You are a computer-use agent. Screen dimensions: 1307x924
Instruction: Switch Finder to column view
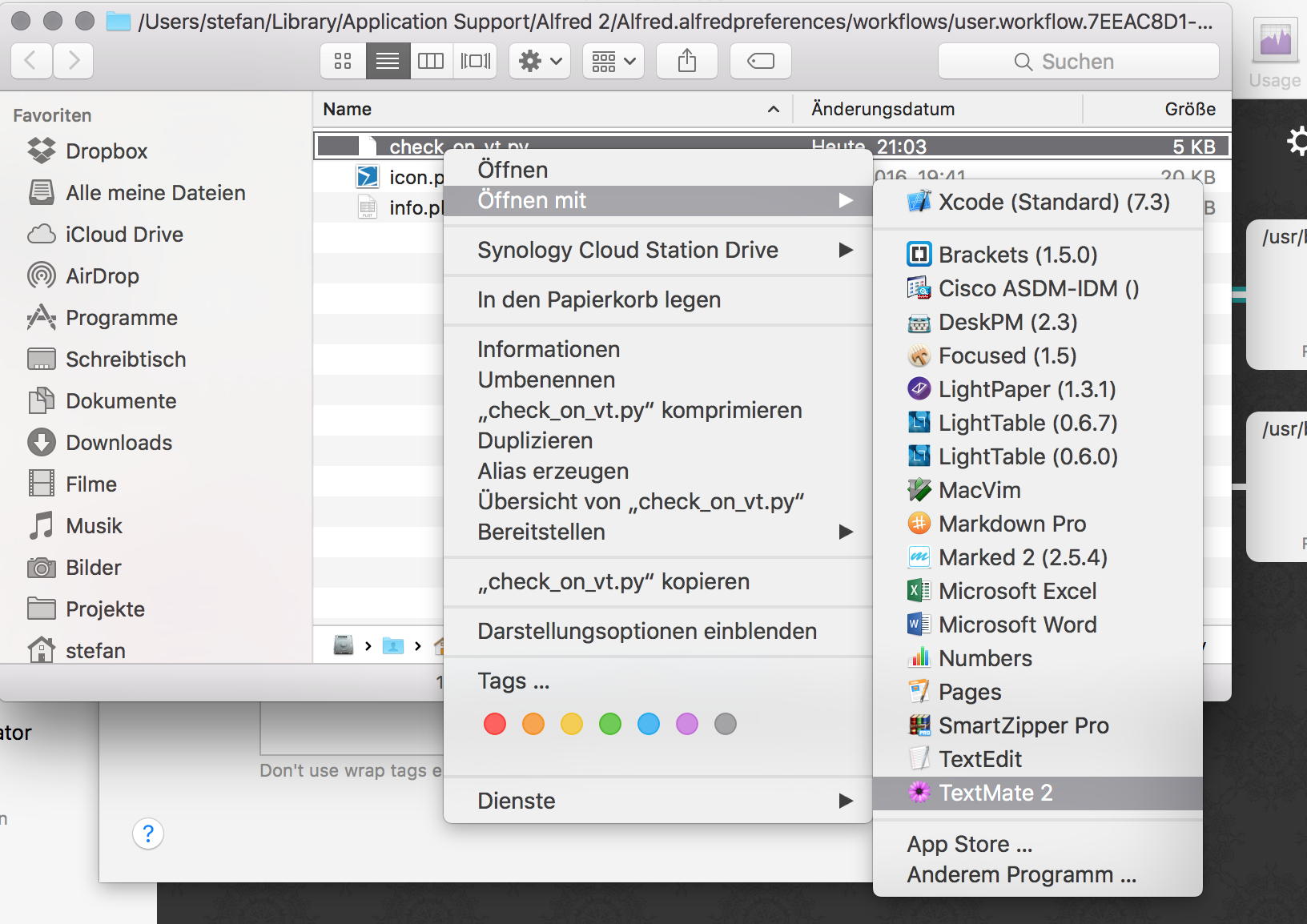click(x=431, y=61)
